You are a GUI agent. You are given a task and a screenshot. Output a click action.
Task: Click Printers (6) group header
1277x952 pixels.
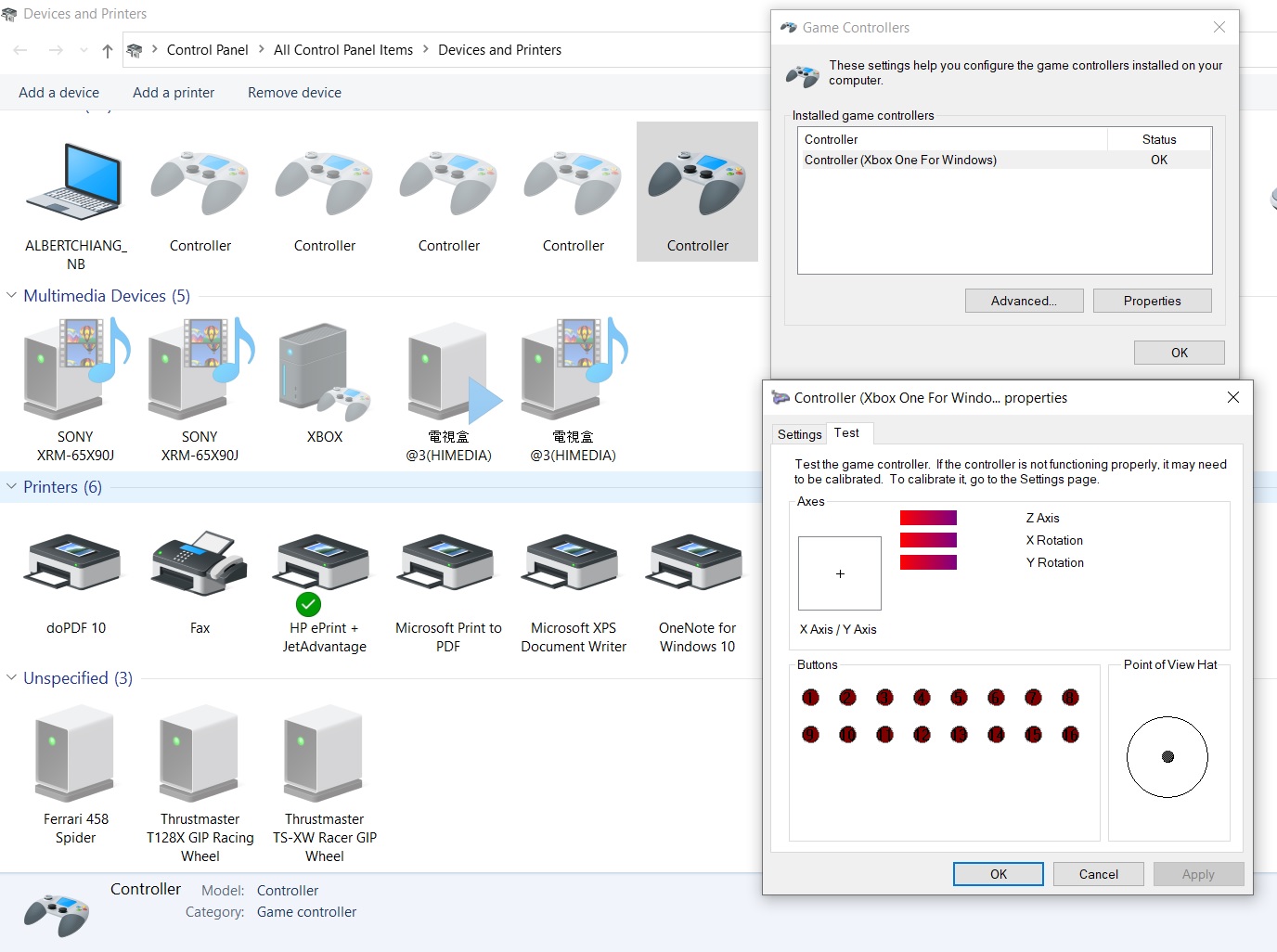(63, 486)
